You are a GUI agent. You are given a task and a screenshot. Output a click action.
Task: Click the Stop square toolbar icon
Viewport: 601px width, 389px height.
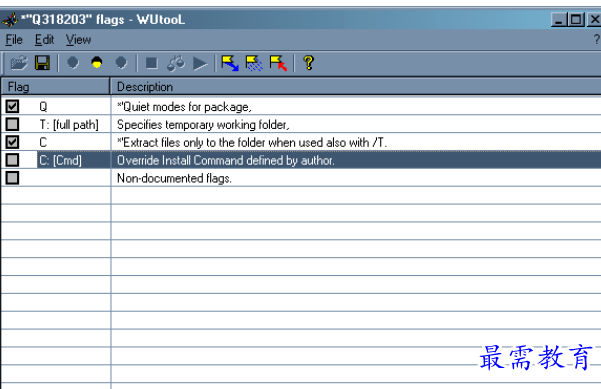[x=152, y=63]
